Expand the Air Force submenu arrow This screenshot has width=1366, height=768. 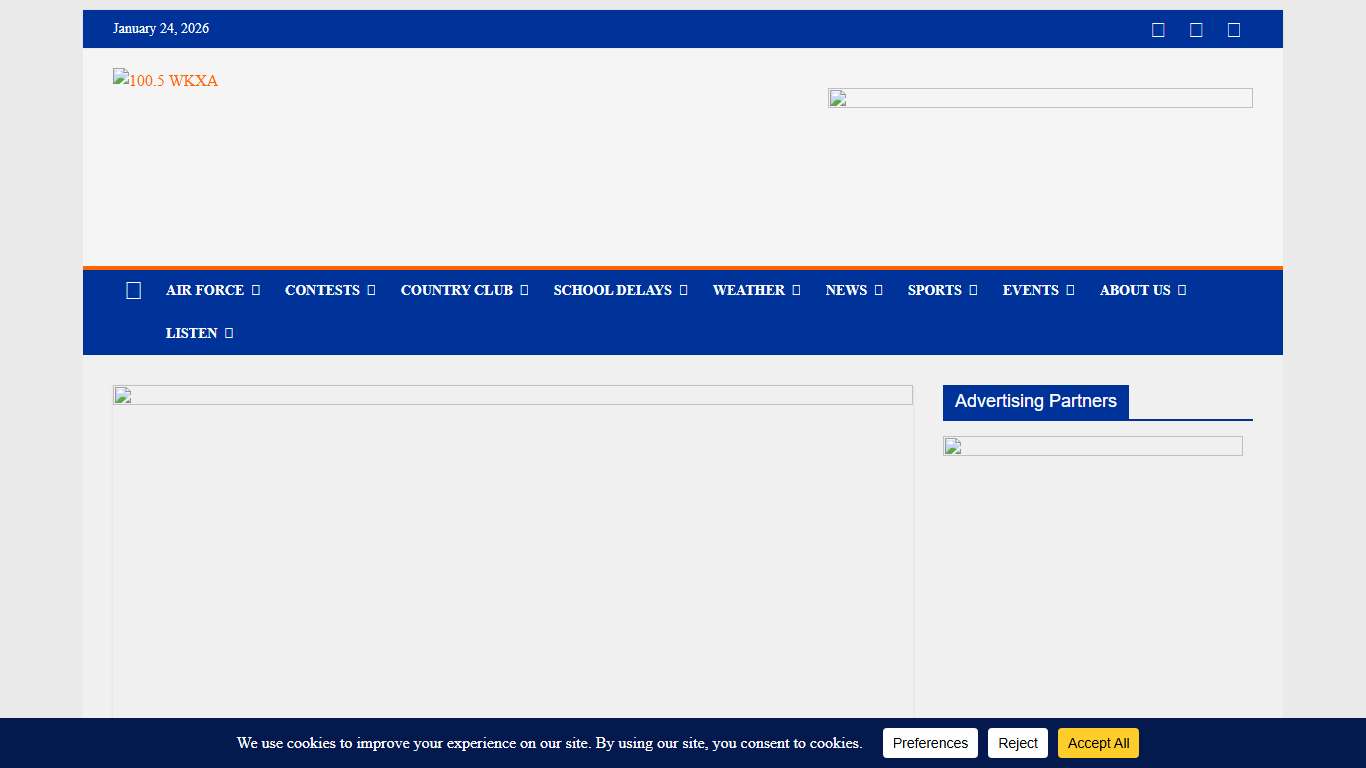[x=256, y=291]
